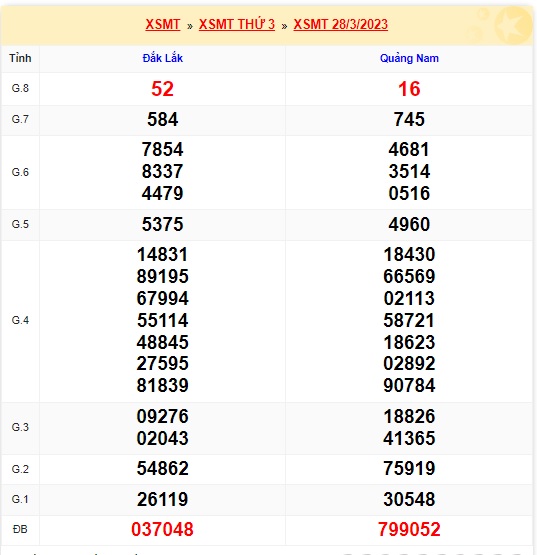
Task: Click the G.1 number 26119
Action: coord(162,500)
